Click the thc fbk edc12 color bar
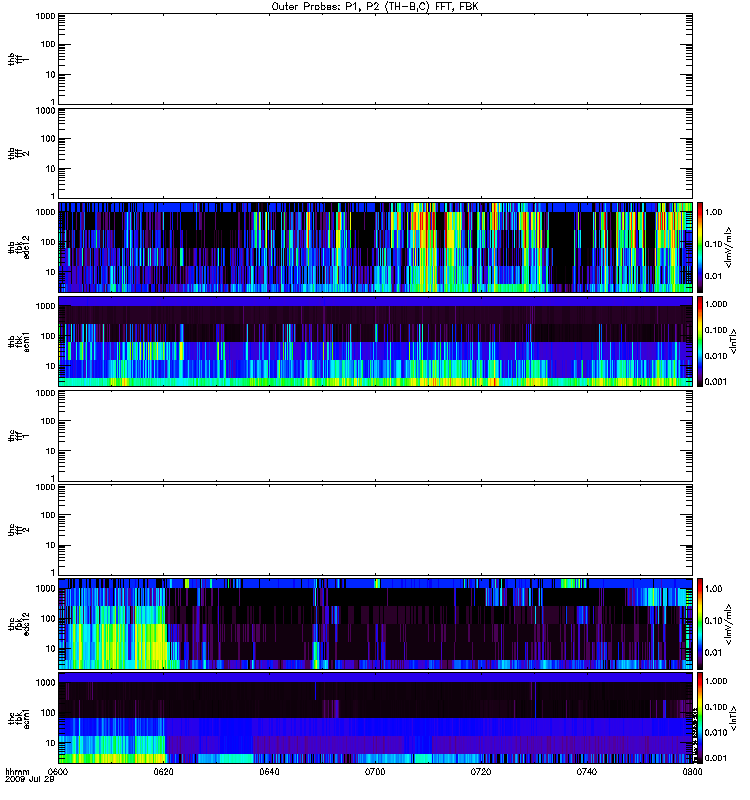The image size is (750, 800). pyautogui.click(x=700, y=623)
